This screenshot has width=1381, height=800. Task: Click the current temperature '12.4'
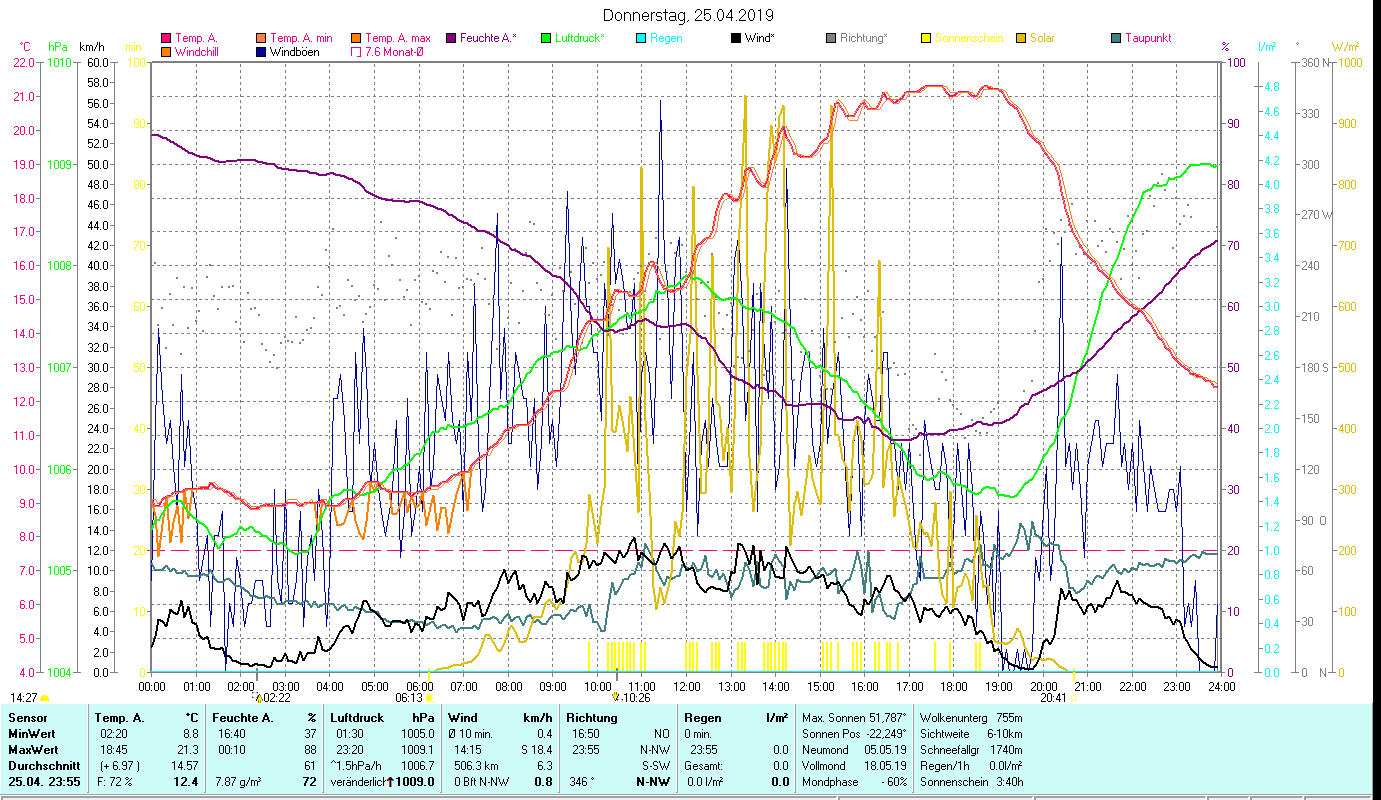pos(186,782)
